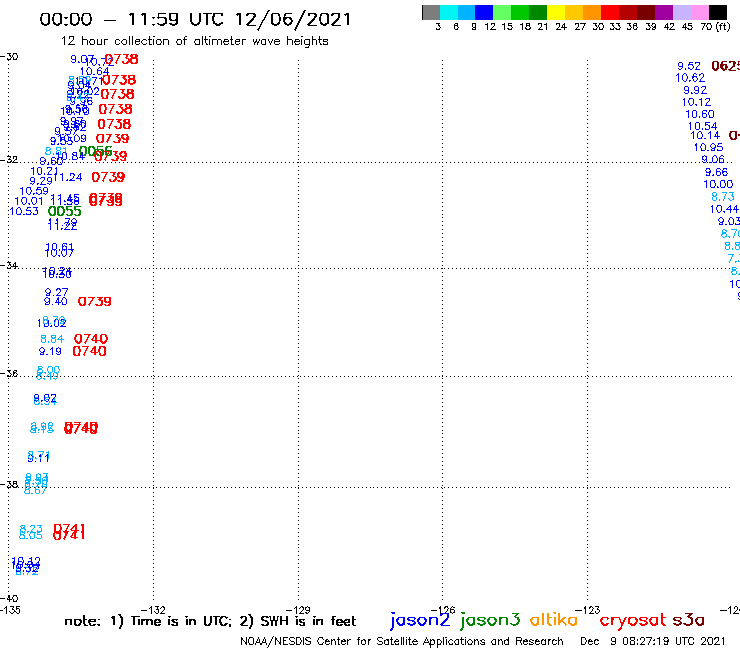Select the wave height value '10.62'
The width and height of the screenshot is (740, 650).
690,78
